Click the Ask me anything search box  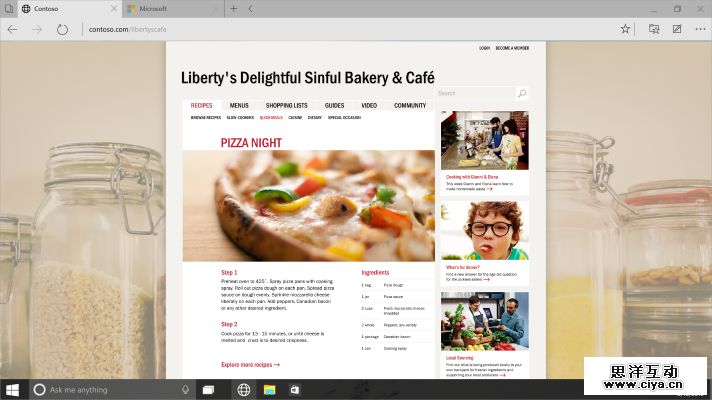point(112,390)
